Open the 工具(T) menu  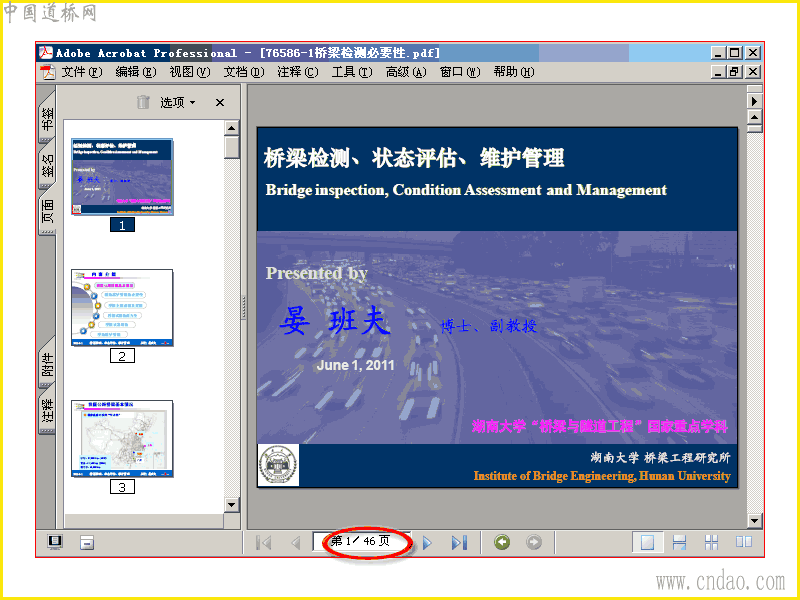point(352,72)
